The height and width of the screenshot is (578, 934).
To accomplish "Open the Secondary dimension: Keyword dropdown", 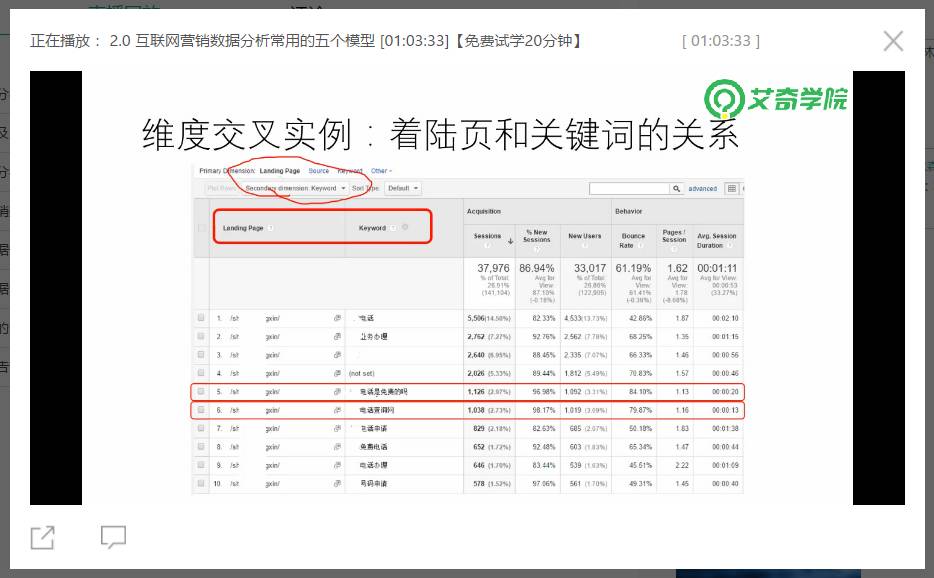I will coord(295,188).
